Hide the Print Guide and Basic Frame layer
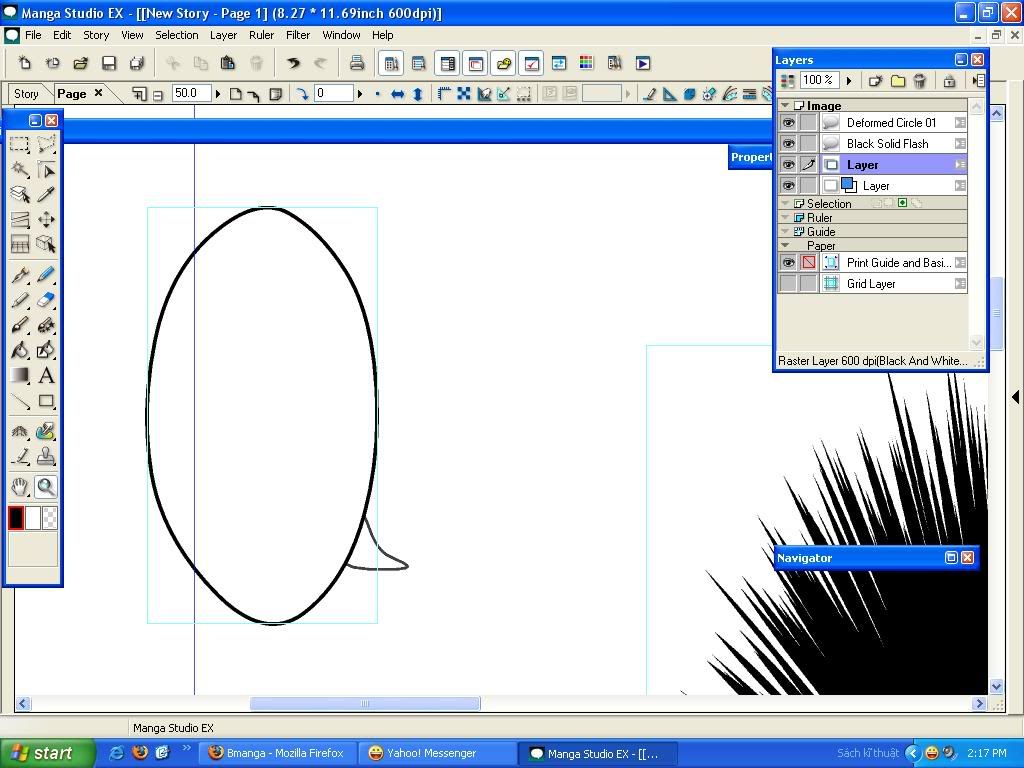Viewport: 1024px width, 768px height. [788, 263]
